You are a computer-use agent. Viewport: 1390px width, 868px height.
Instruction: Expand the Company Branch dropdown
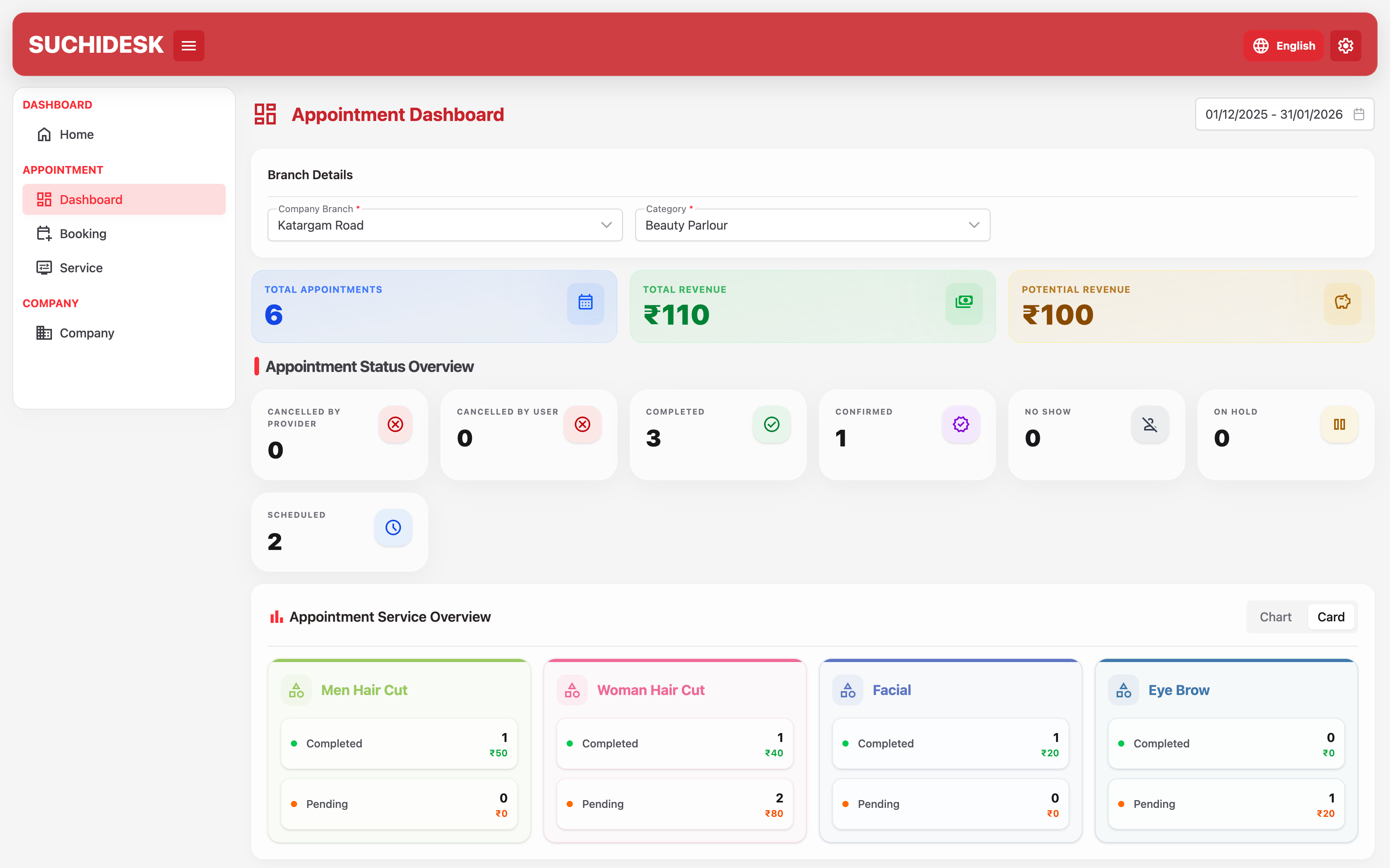(445, 225)
